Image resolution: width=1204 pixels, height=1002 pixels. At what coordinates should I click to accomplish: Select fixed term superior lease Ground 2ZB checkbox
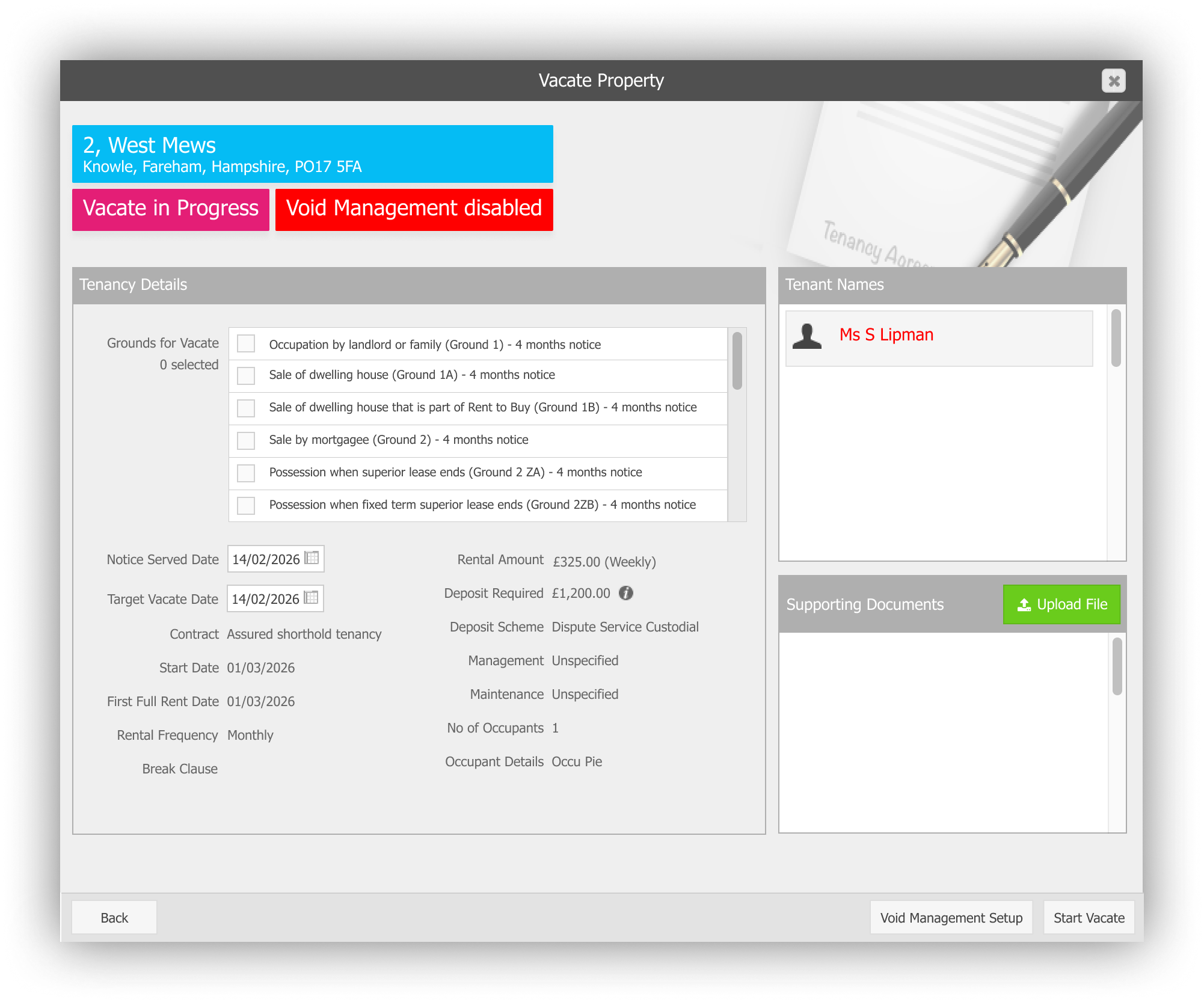click(246, 505)
